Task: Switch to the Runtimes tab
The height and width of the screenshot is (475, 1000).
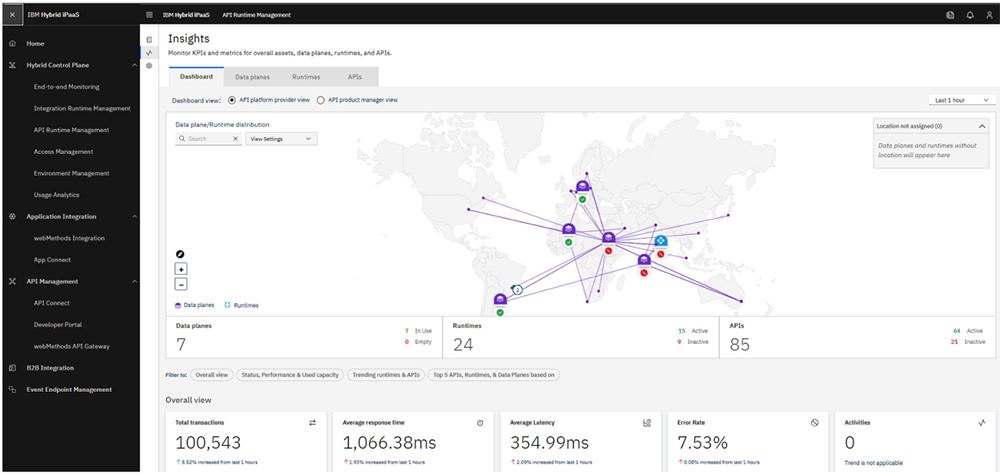Action: tap(306, 76)
